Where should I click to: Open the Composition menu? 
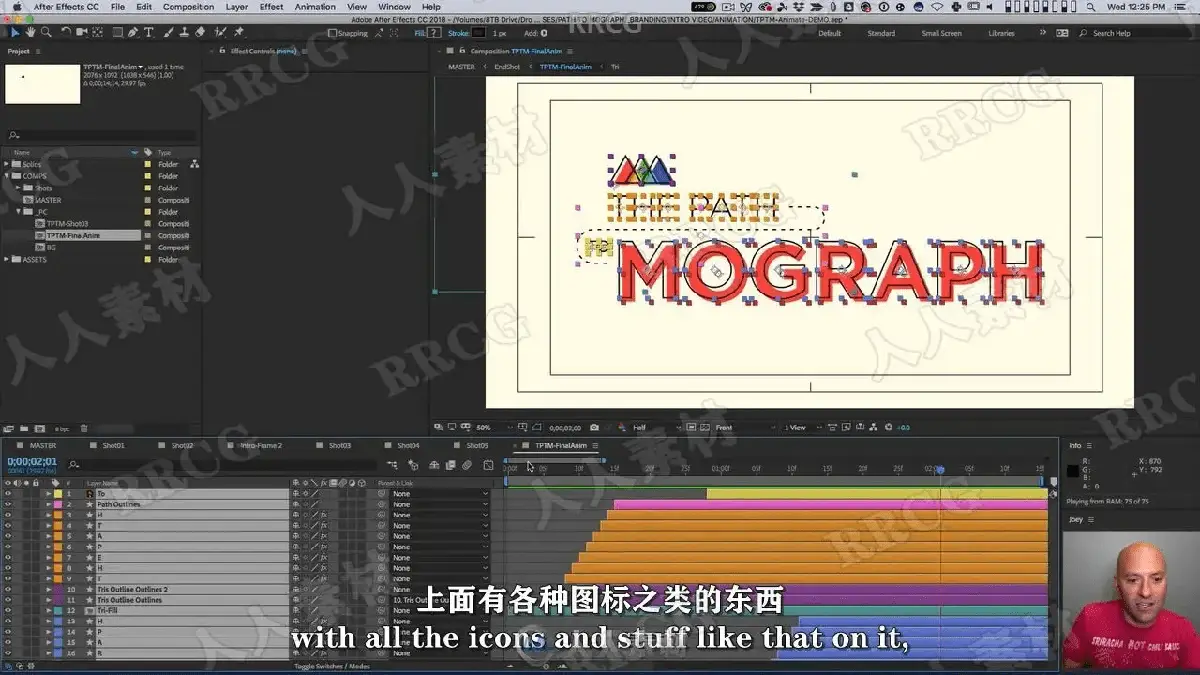(x=188, y=6)
